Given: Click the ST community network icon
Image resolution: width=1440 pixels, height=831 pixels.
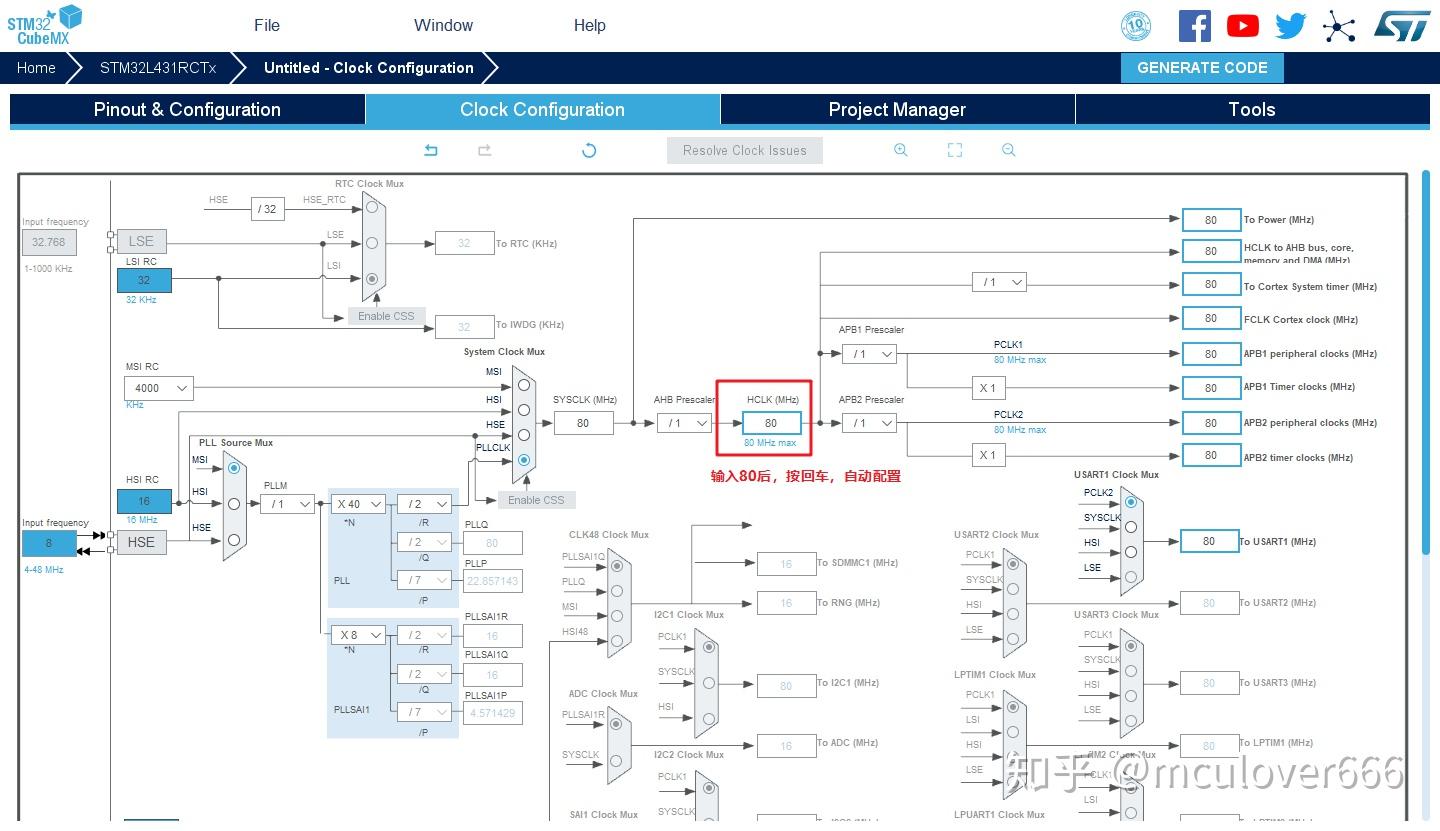Looking at the screenshot, I should [x=1339, y=26].
